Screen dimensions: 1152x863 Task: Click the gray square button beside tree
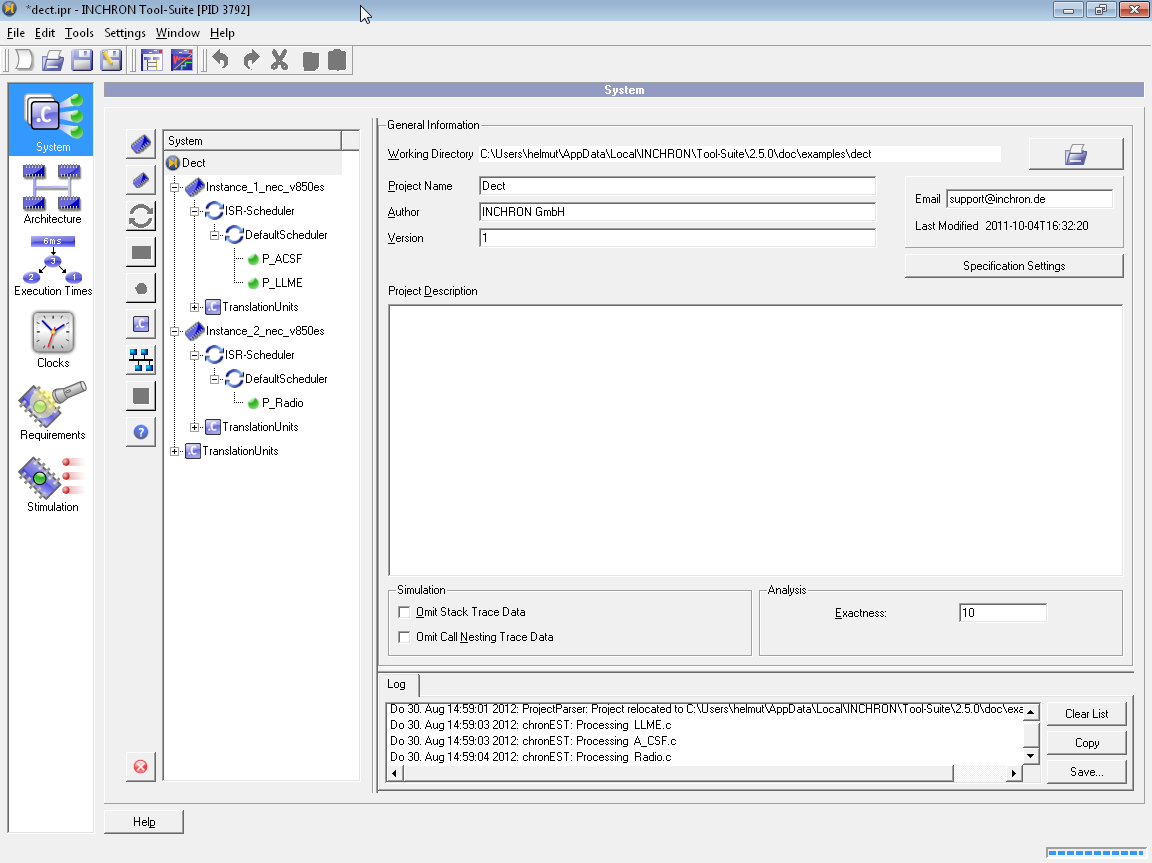pyautogui.click(x=141, y=396)
